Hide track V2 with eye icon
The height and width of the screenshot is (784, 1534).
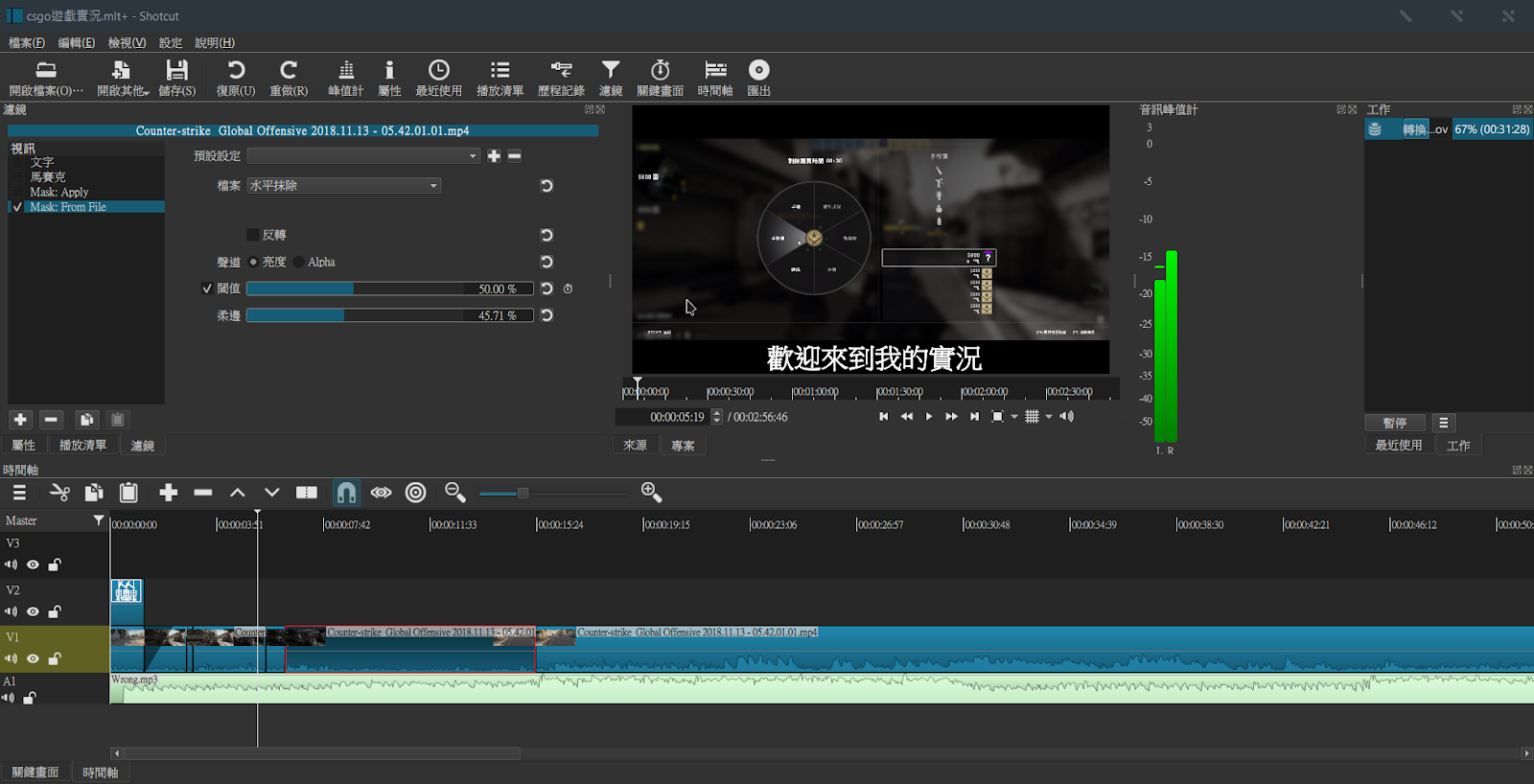coord(33,611)
